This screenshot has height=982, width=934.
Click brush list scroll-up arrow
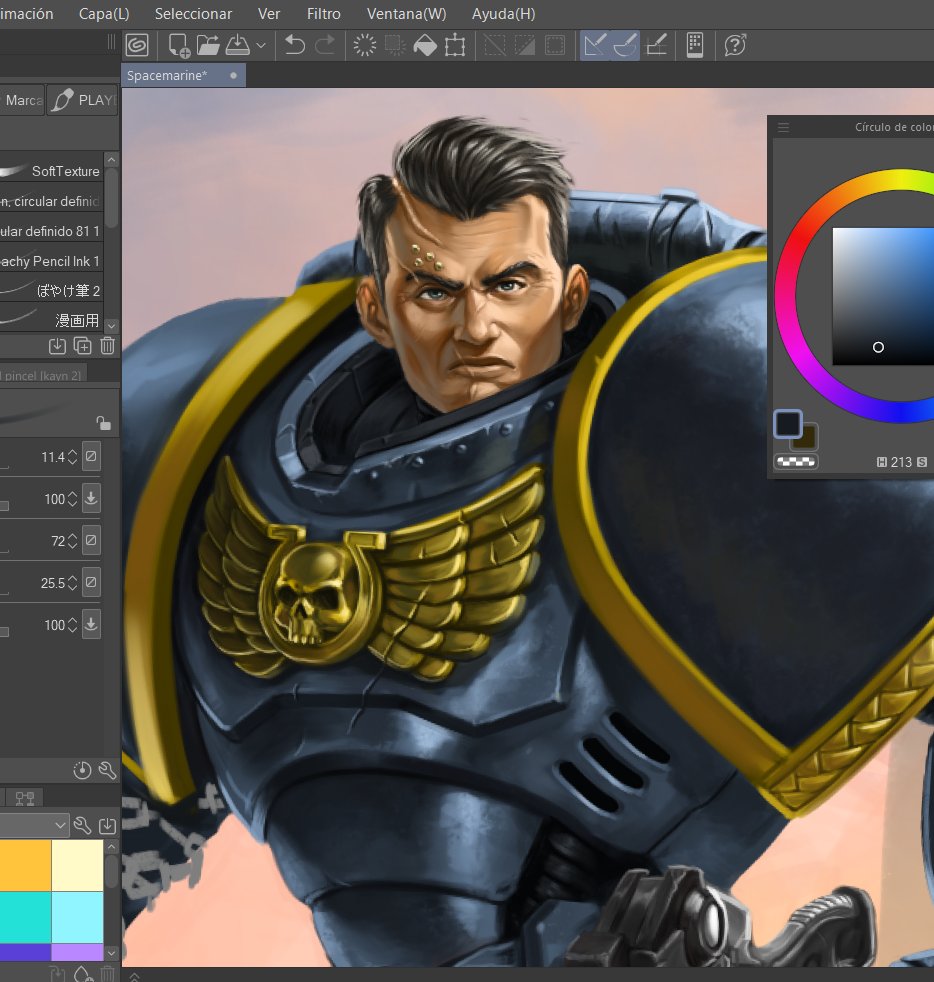pos(112,160)
